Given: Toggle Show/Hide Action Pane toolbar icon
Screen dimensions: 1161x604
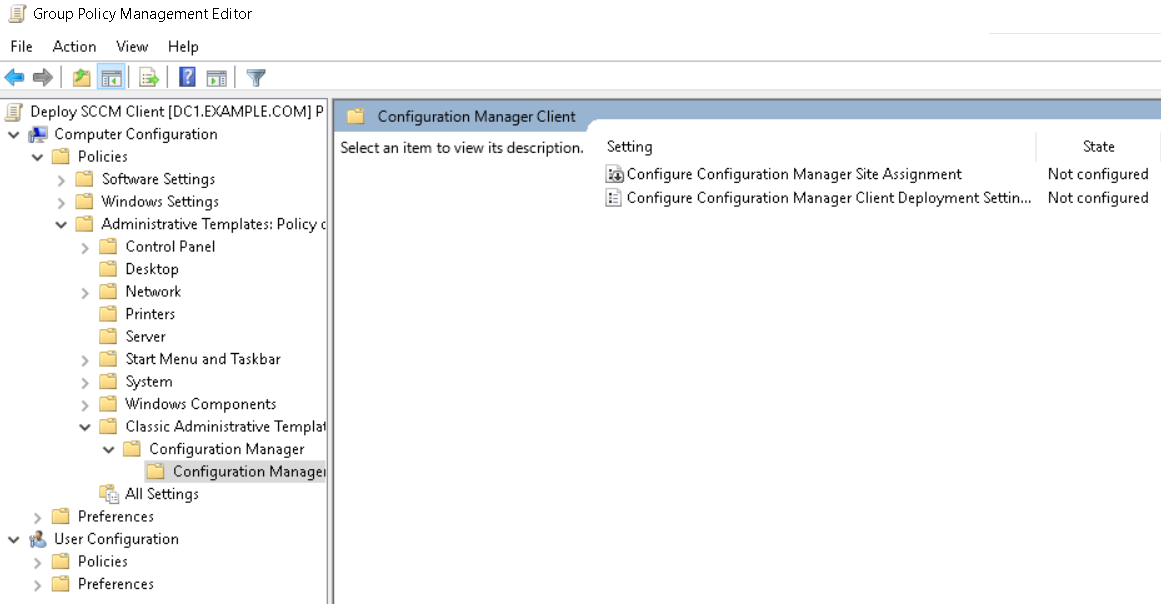Looking at the screenshot, I should click(x=216, y=78).
